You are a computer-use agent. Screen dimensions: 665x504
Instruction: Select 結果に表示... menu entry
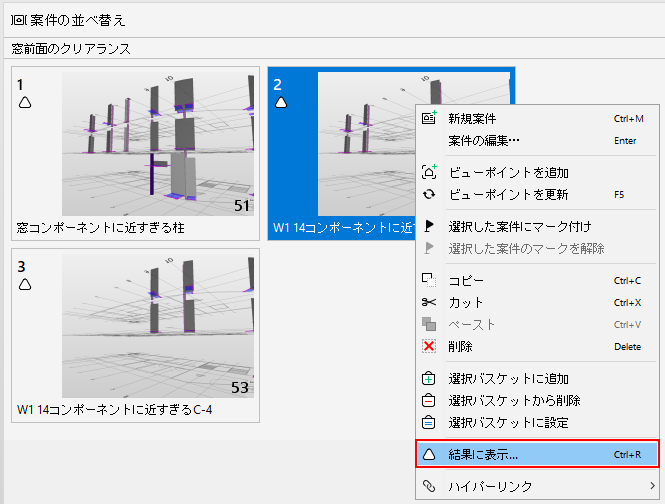[x=537, y=454]
